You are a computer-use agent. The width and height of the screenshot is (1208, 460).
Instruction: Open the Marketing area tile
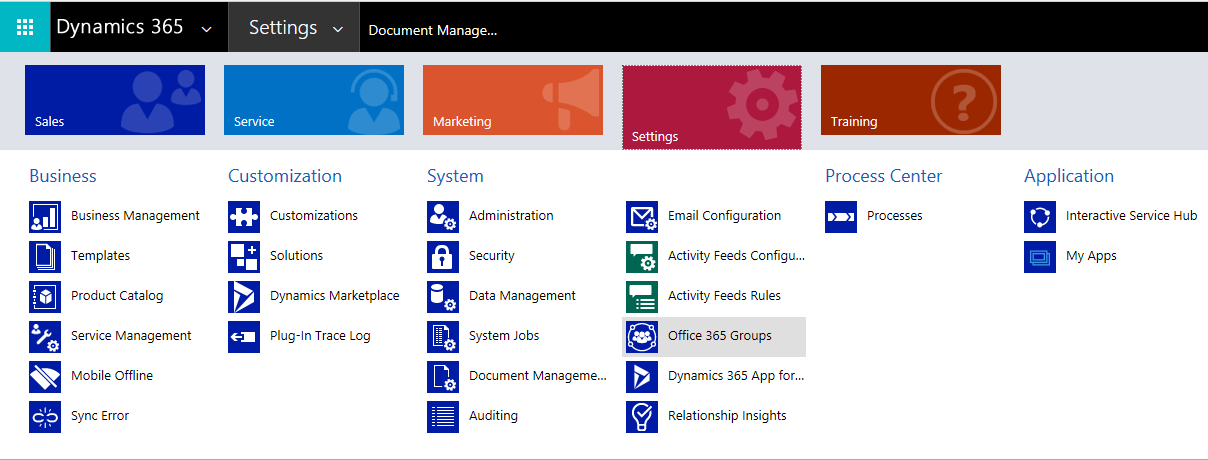[513, 100]
